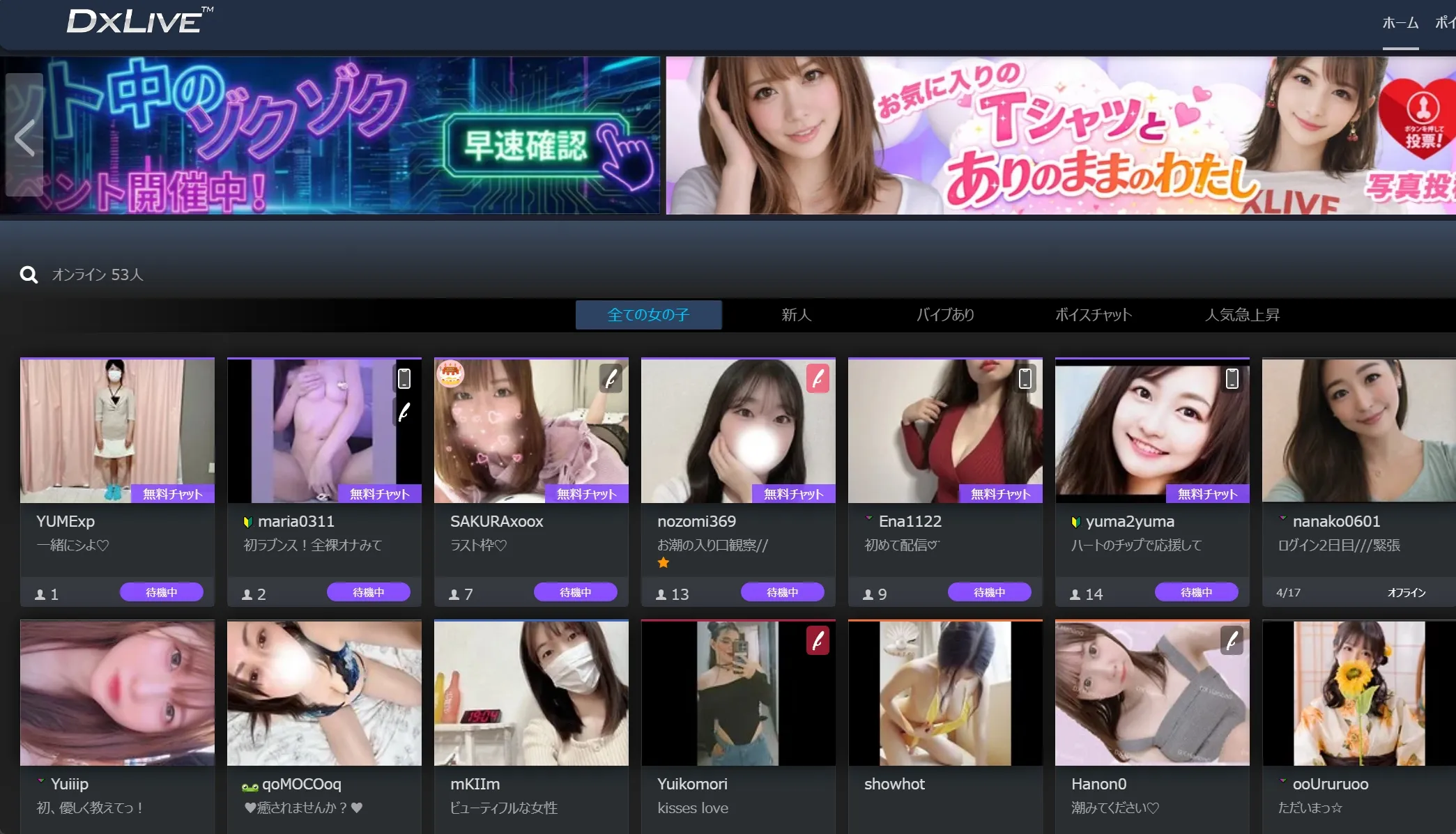Click the birthday cake badge on SAKURAxoox's thumbnail

pos(452,375)
